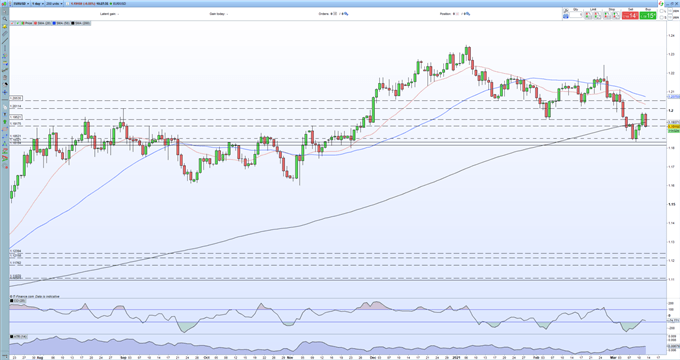Select the green up-arrow drawing tool
The height and width of the screenshot is (360, 680).
click(x=5, y=121)
